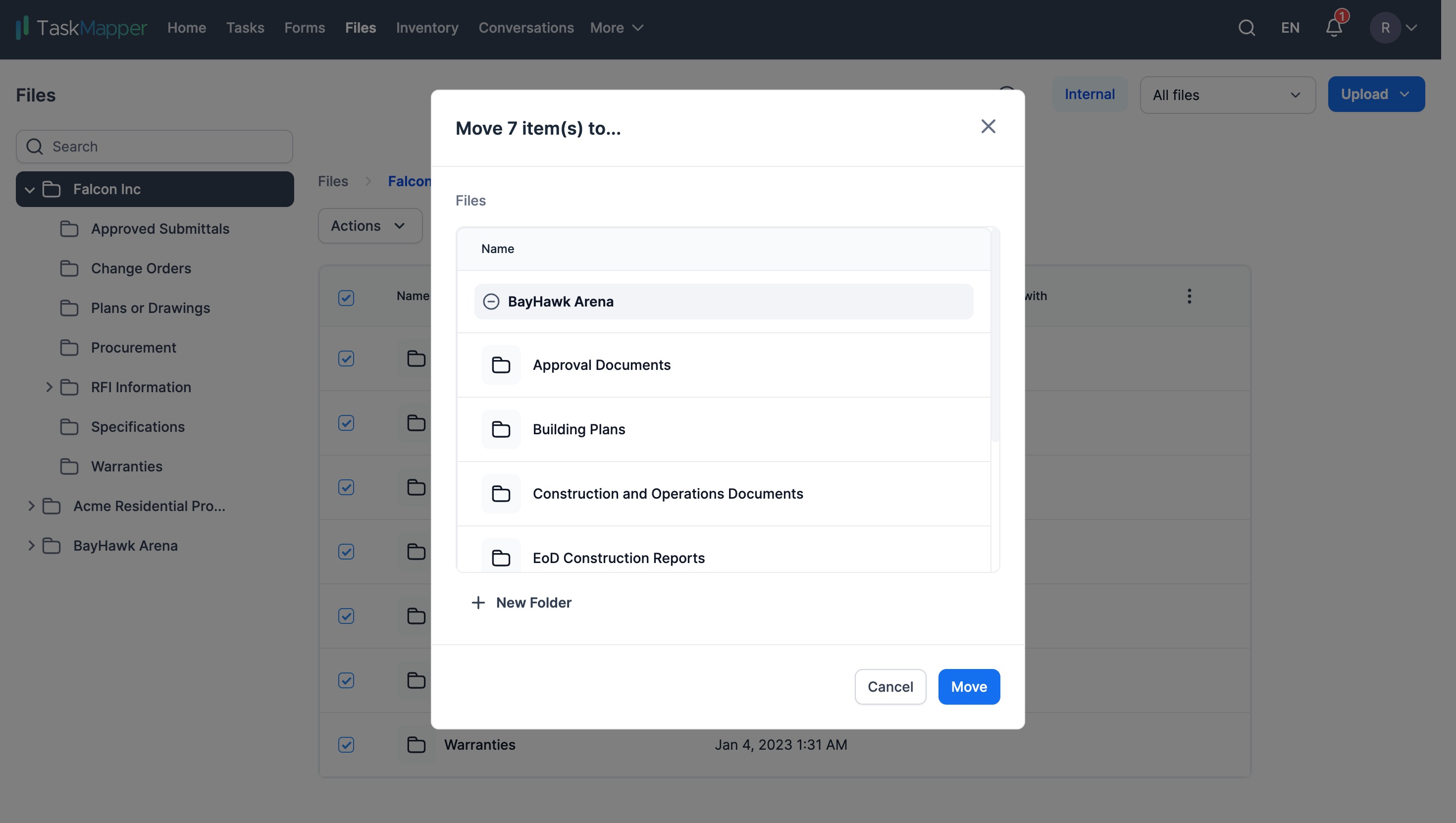Go to the Tasks nav item

(245, 28)
